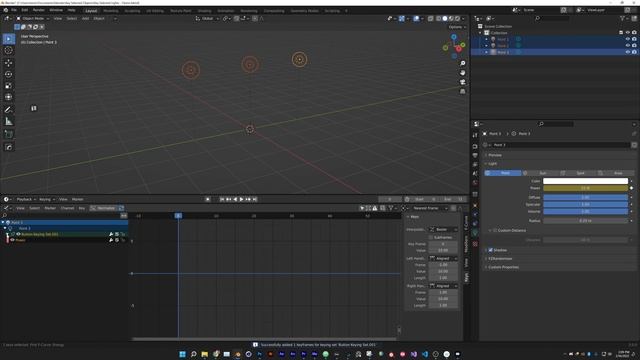Select the Measure tool
The width and height of the screenshot is (640, 360).
point(9,121)
